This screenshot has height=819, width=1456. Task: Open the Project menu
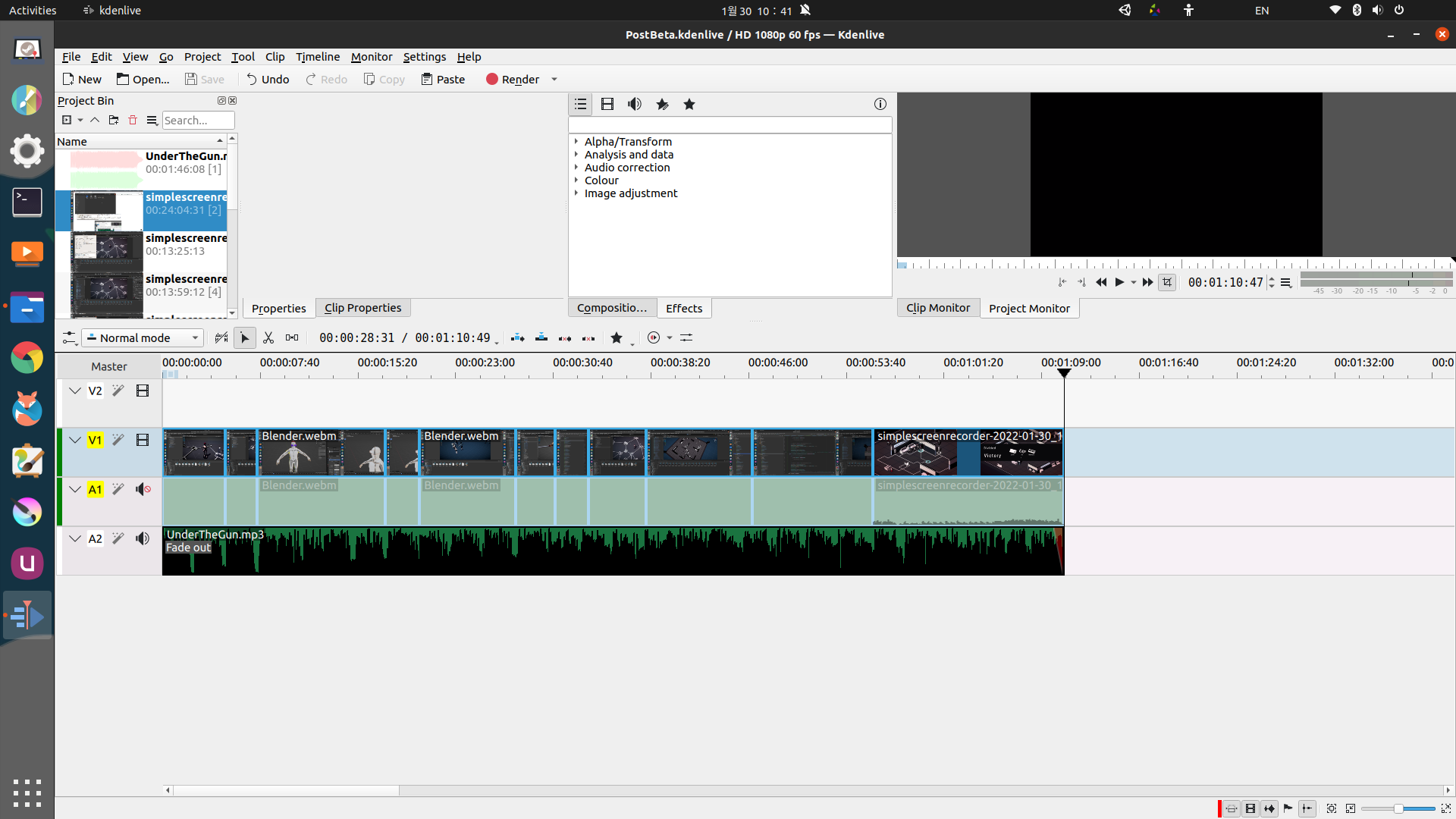202,57
